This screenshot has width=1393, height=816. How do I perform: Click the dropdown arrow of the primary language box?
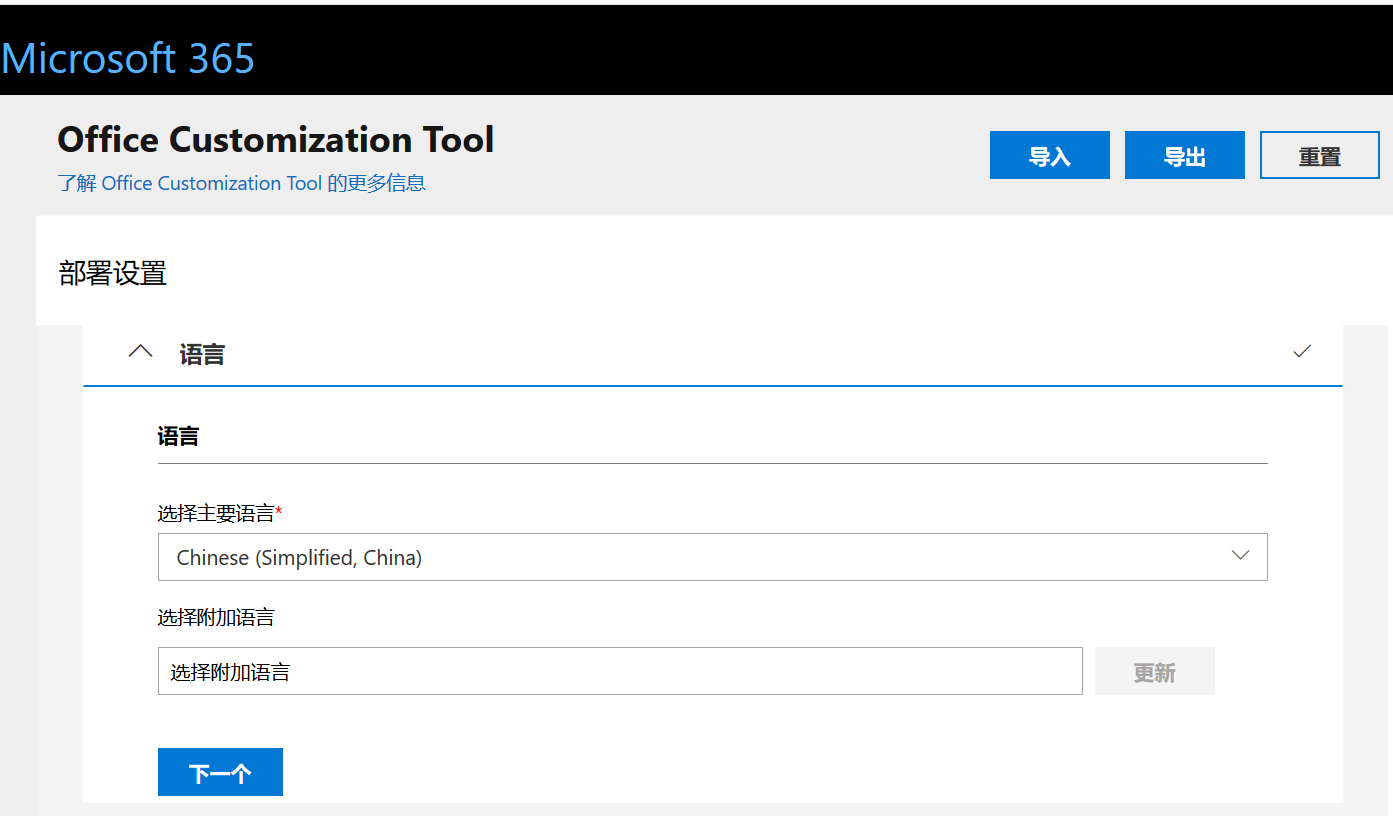pos(1241,555)
